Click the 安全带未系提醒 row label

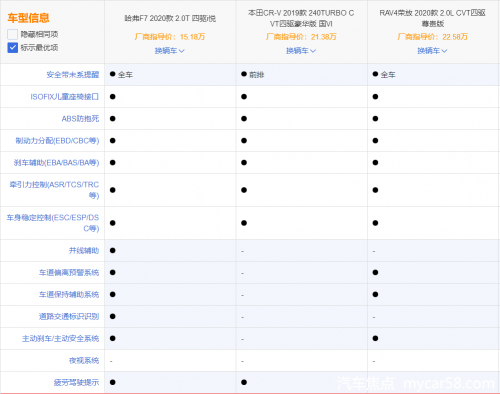point(73,75)
